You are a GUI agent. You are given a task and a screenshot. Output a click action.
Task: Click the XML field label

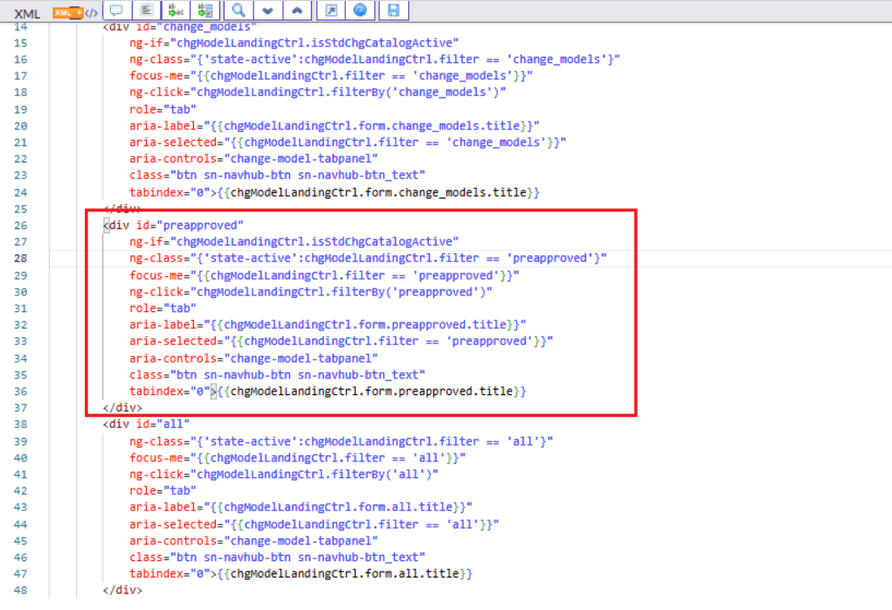(x=27, y=14)
